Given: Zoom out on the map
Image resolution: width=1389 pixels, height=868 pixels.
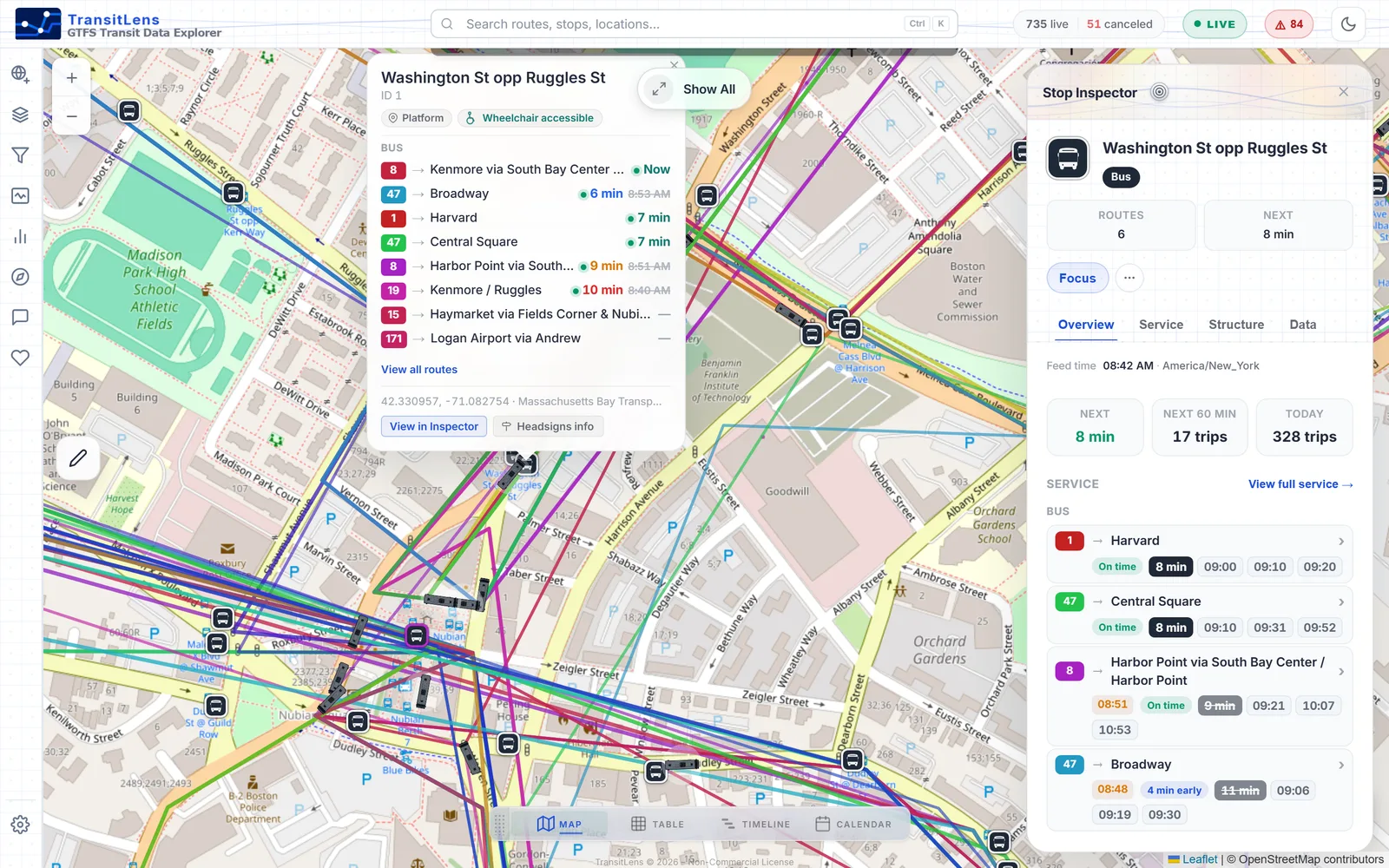Looking at the screenshot, I should coord(72,115).
